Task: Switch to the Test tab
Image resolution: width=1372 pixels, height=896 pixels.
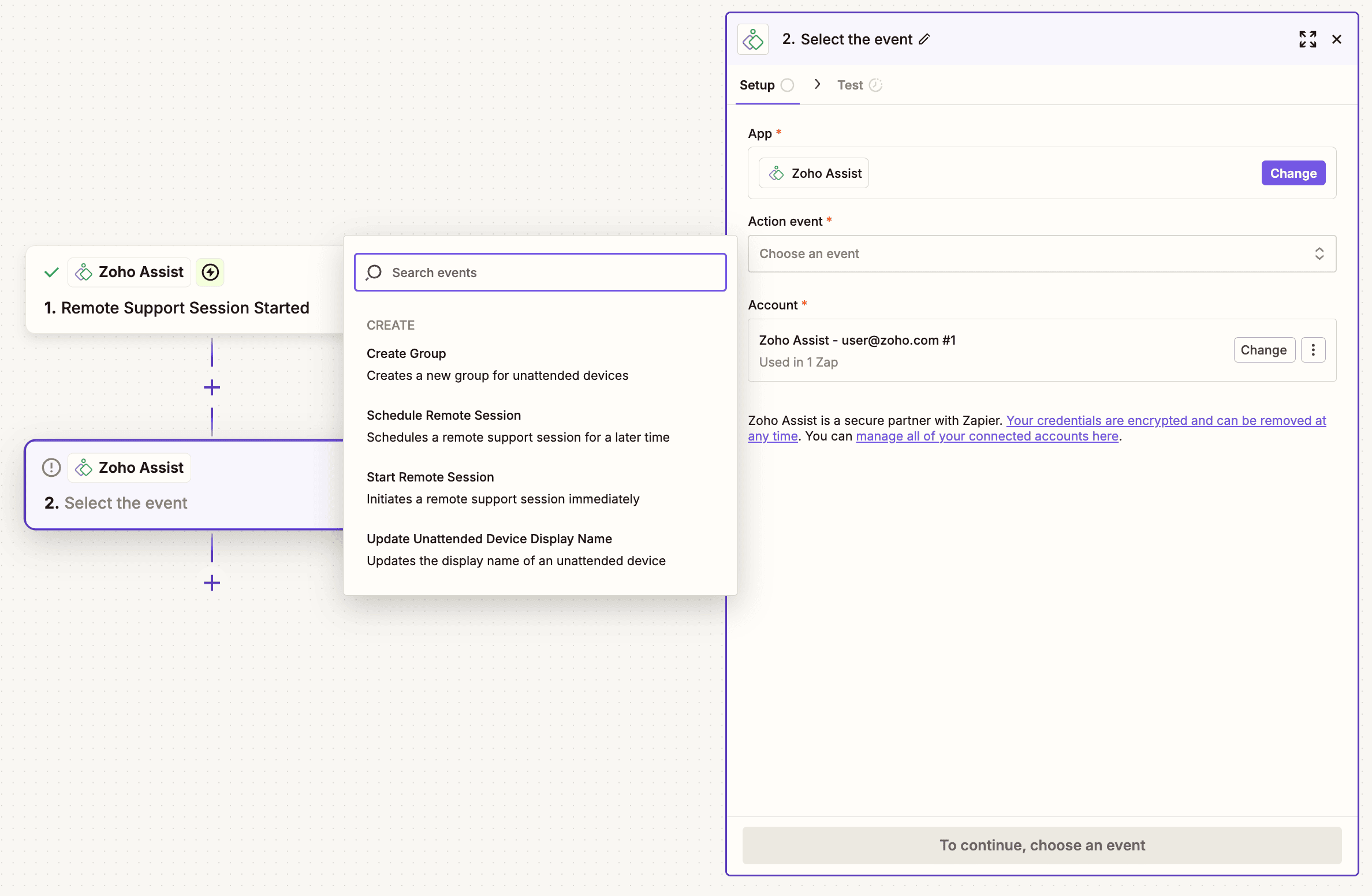Action: pyautogui.click(x=850, y=85)
